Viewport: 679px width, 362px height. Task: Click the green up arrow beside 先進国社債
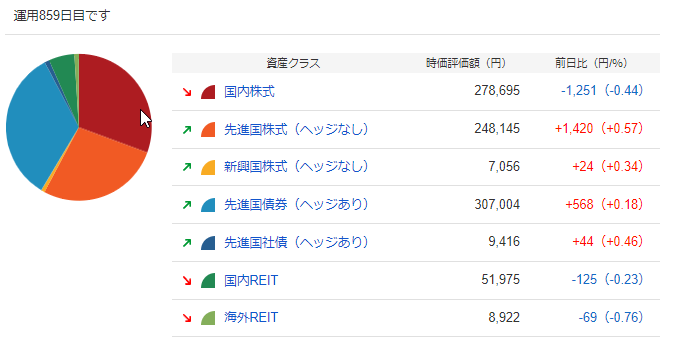click(187, 242)
